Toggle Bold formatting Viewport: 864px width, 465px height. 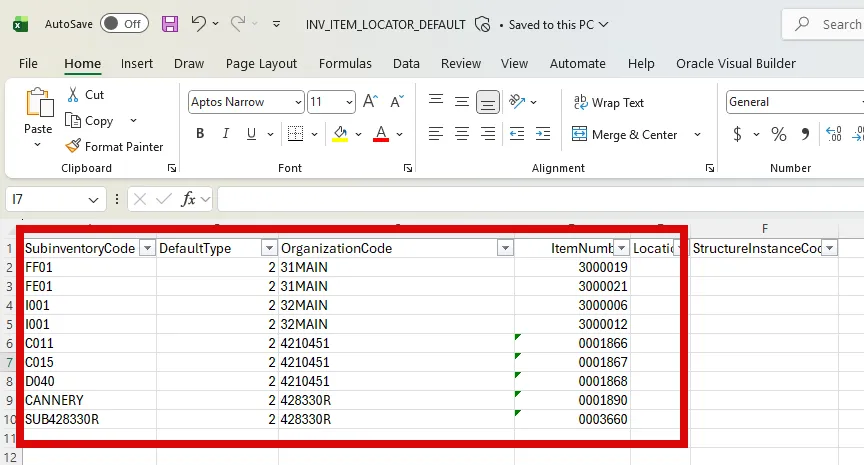click(x=200, y=134)
